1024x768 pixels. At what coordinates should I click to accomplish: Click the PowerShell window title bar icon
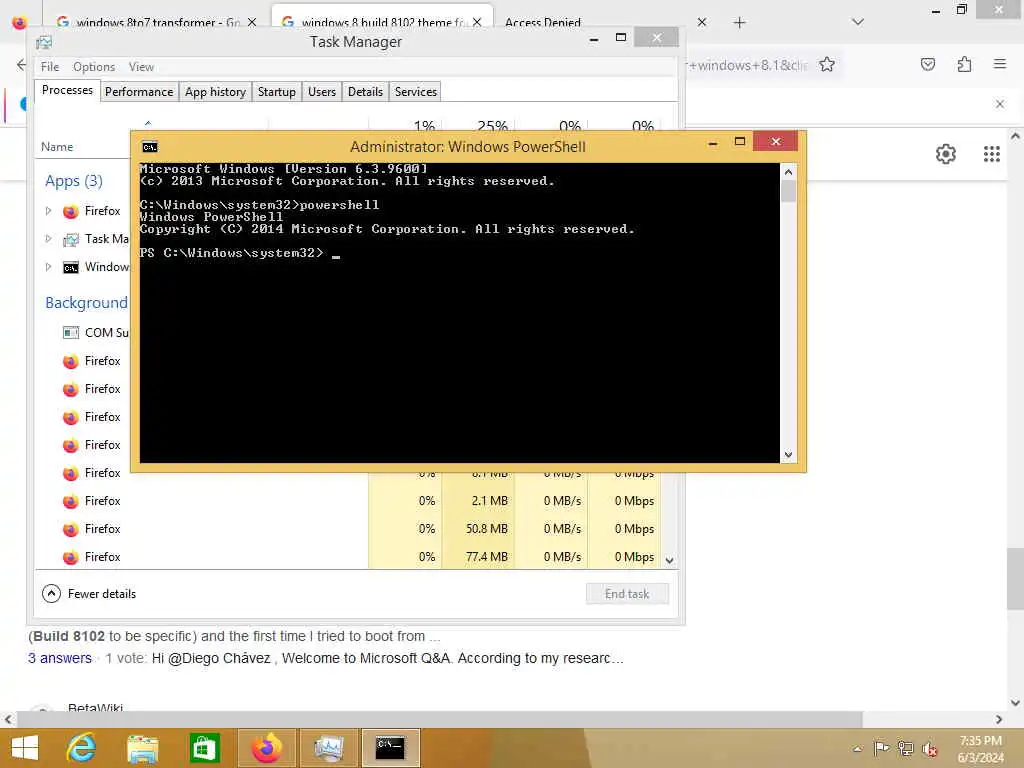pyautogui.click(x=150, y=147)
